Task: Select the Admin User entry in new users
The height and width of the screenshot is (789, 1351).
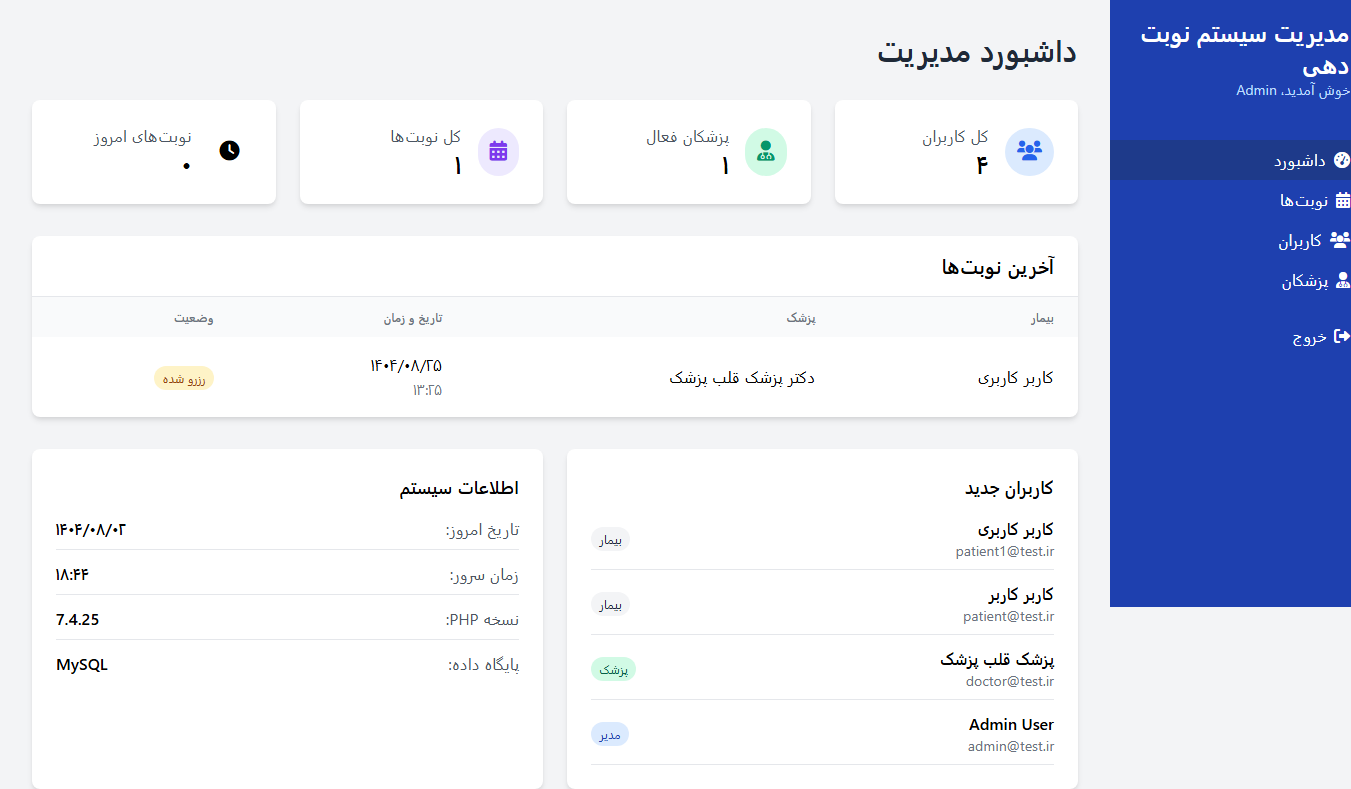Action: click(1011, 725)
